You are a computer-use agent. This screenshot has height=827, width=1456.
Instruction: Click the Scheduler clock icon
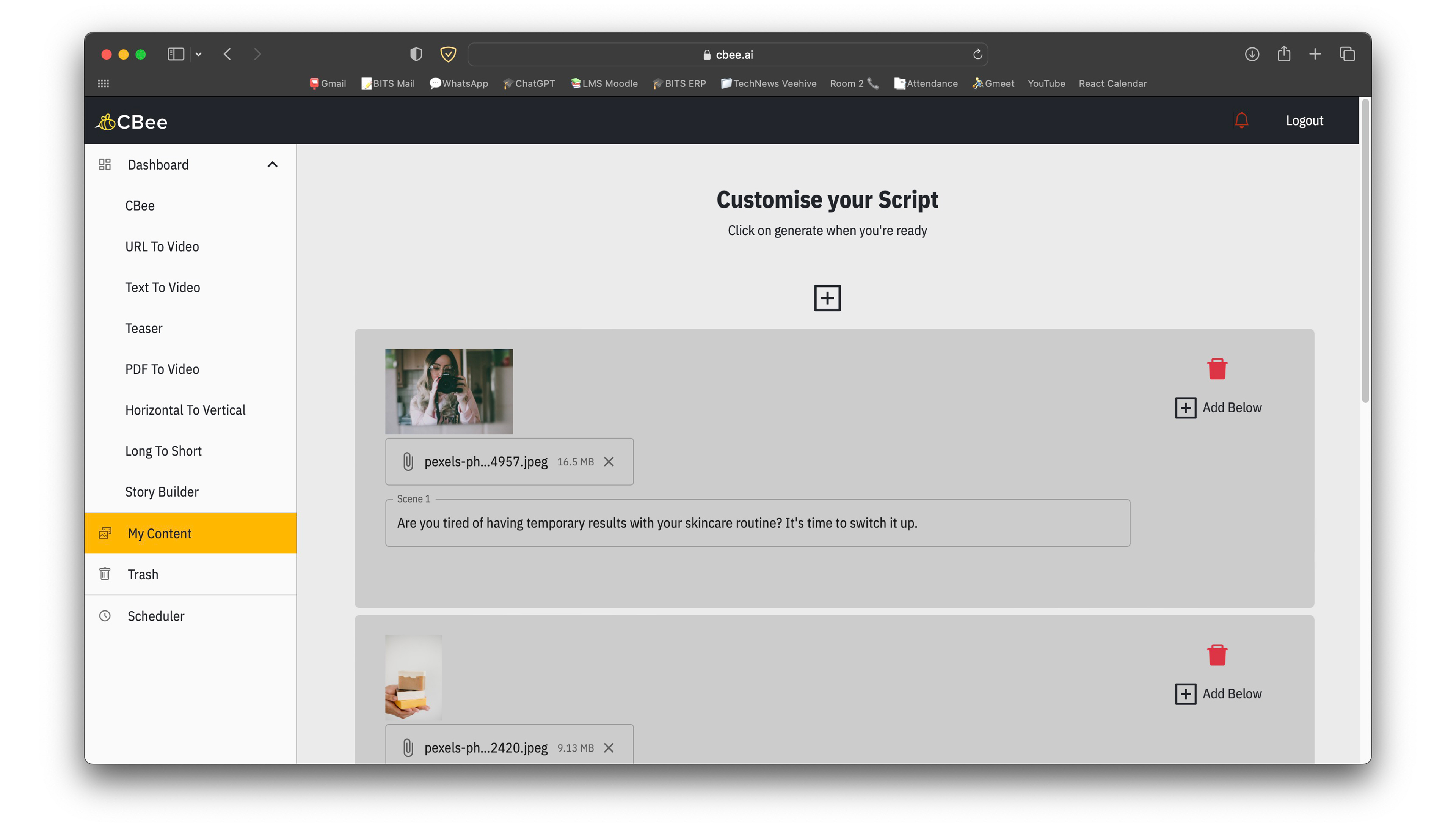tap(105, 615)
